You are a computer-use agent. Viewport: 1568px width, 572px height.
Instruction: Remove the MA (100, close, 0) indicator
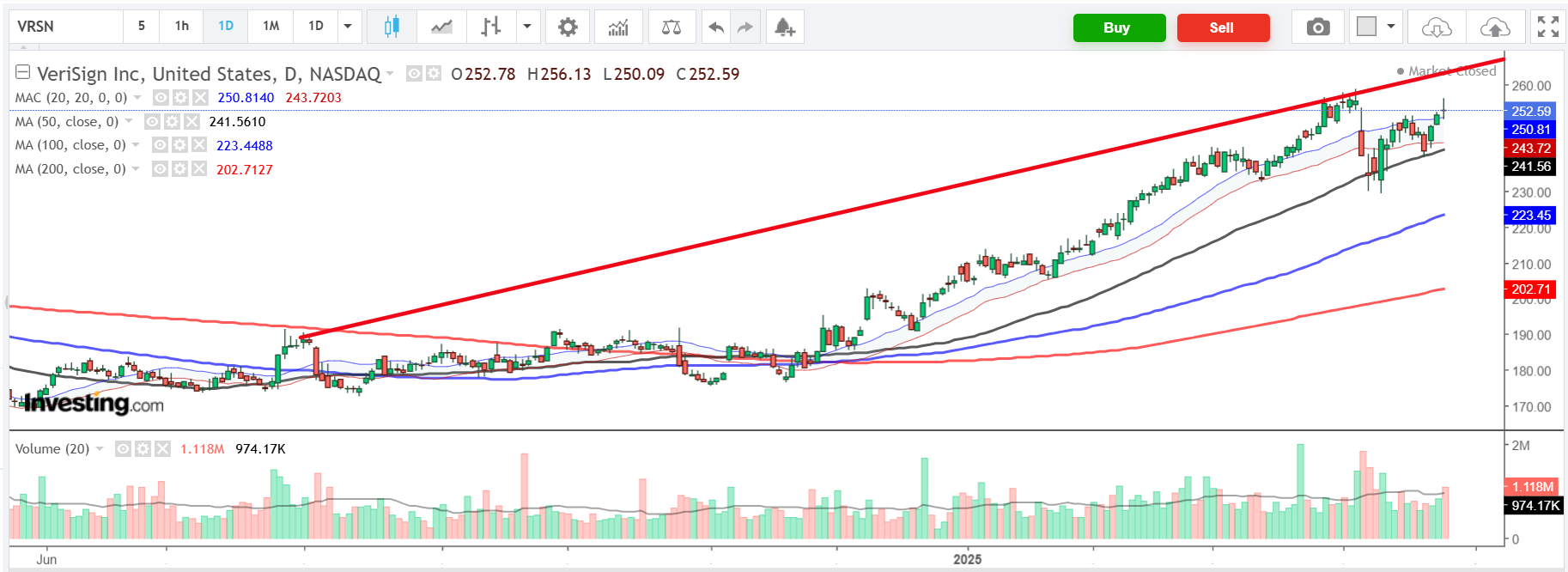tap(199, 145)
